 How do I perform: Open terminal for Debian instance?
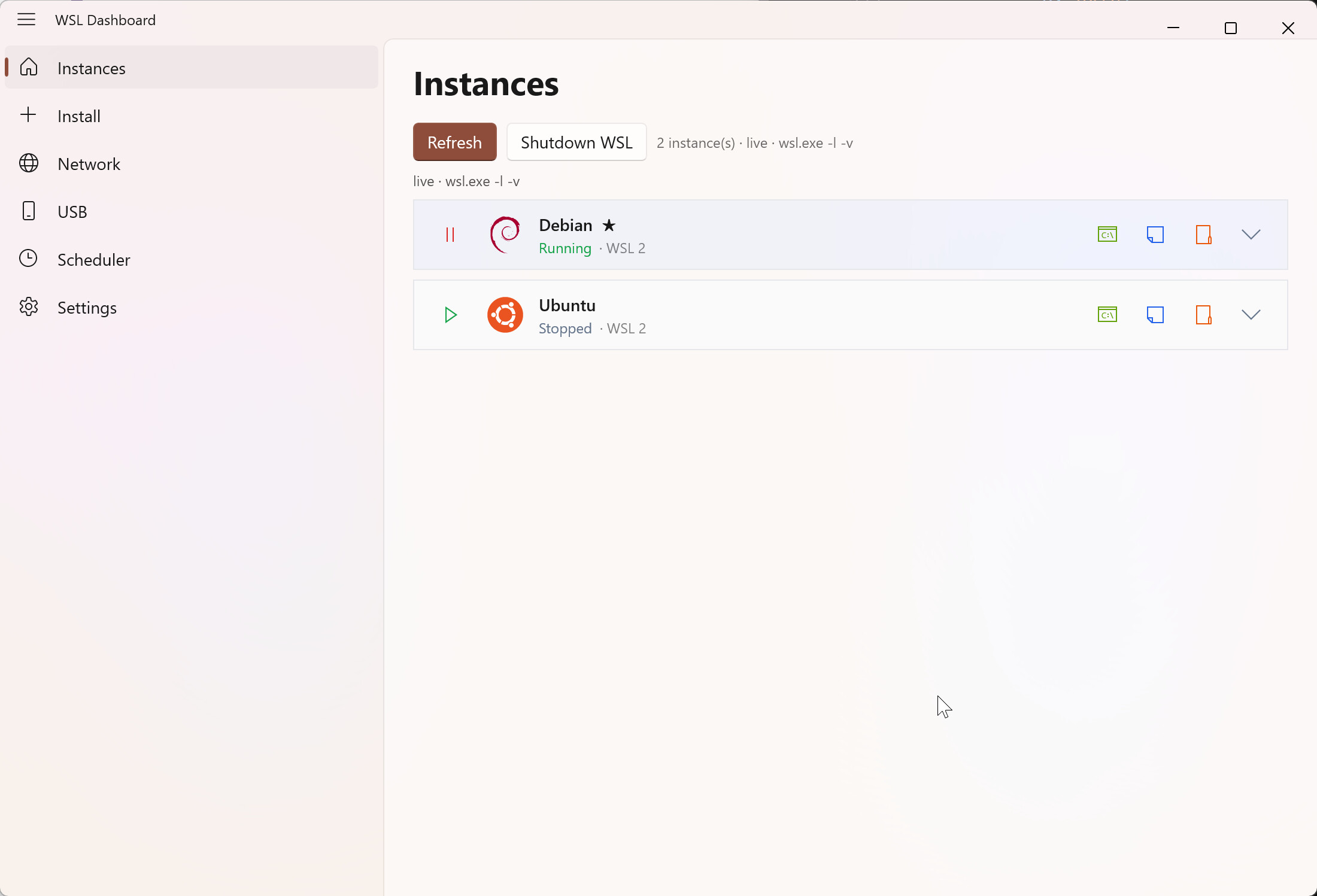click(x=1107, y=234)
